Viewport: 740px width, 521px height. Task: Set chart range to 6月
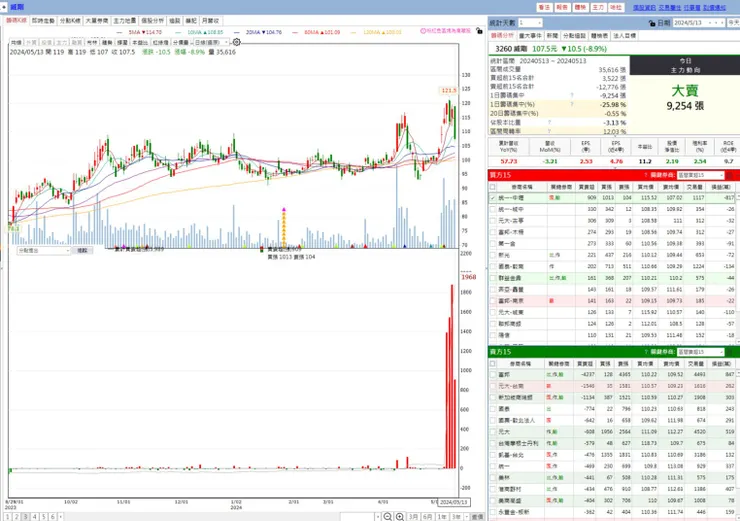(428, 517)
